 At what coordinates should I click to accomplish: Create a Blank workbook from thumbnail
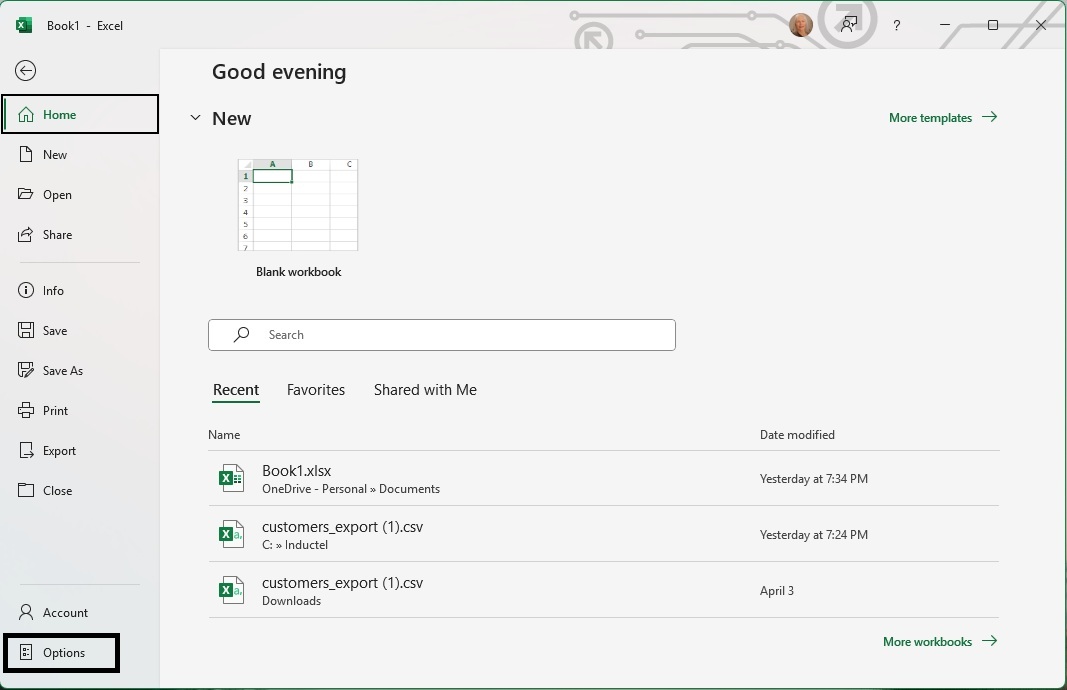pos(298,206)
